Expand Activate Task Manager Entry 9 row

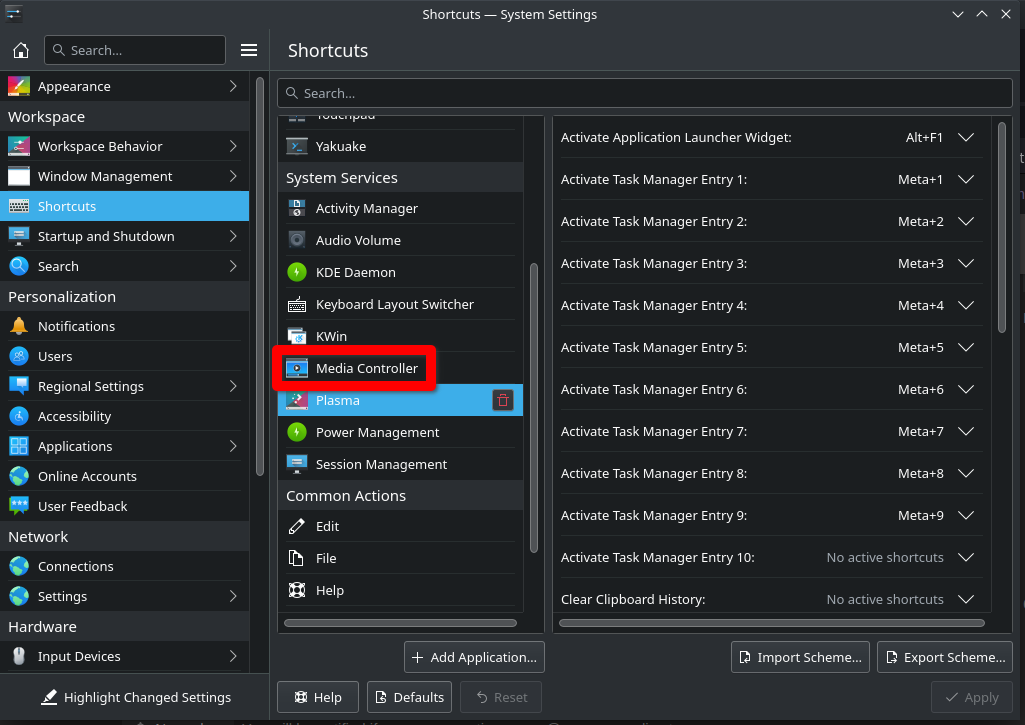[x=966, y=515]
